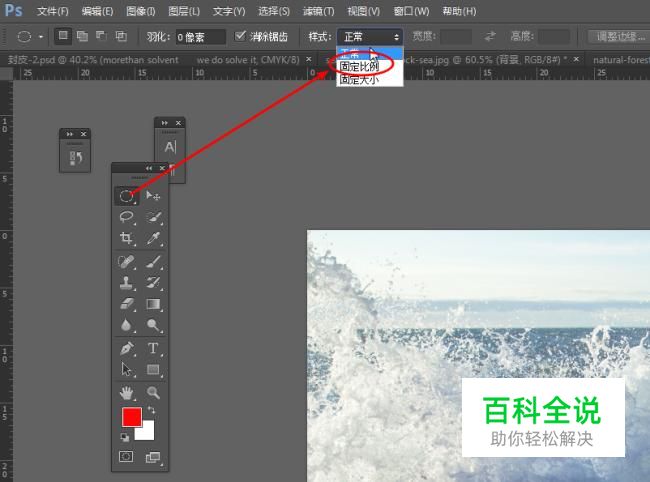Open the 编辑(E) menu
650x482 pixels.
(97, 11)
